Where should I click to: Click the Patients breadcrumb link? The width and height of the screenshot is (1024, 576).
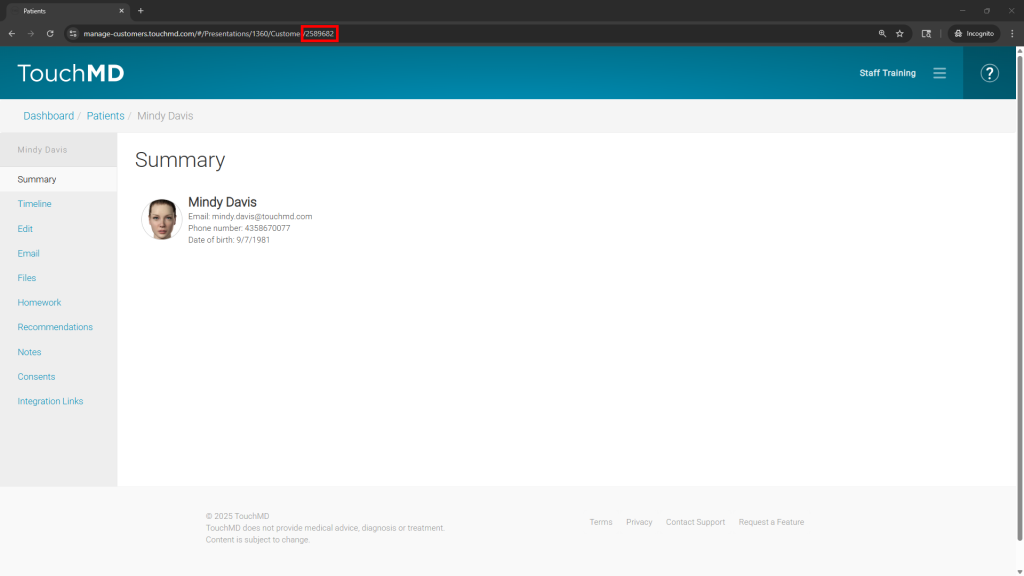point(105,116)
